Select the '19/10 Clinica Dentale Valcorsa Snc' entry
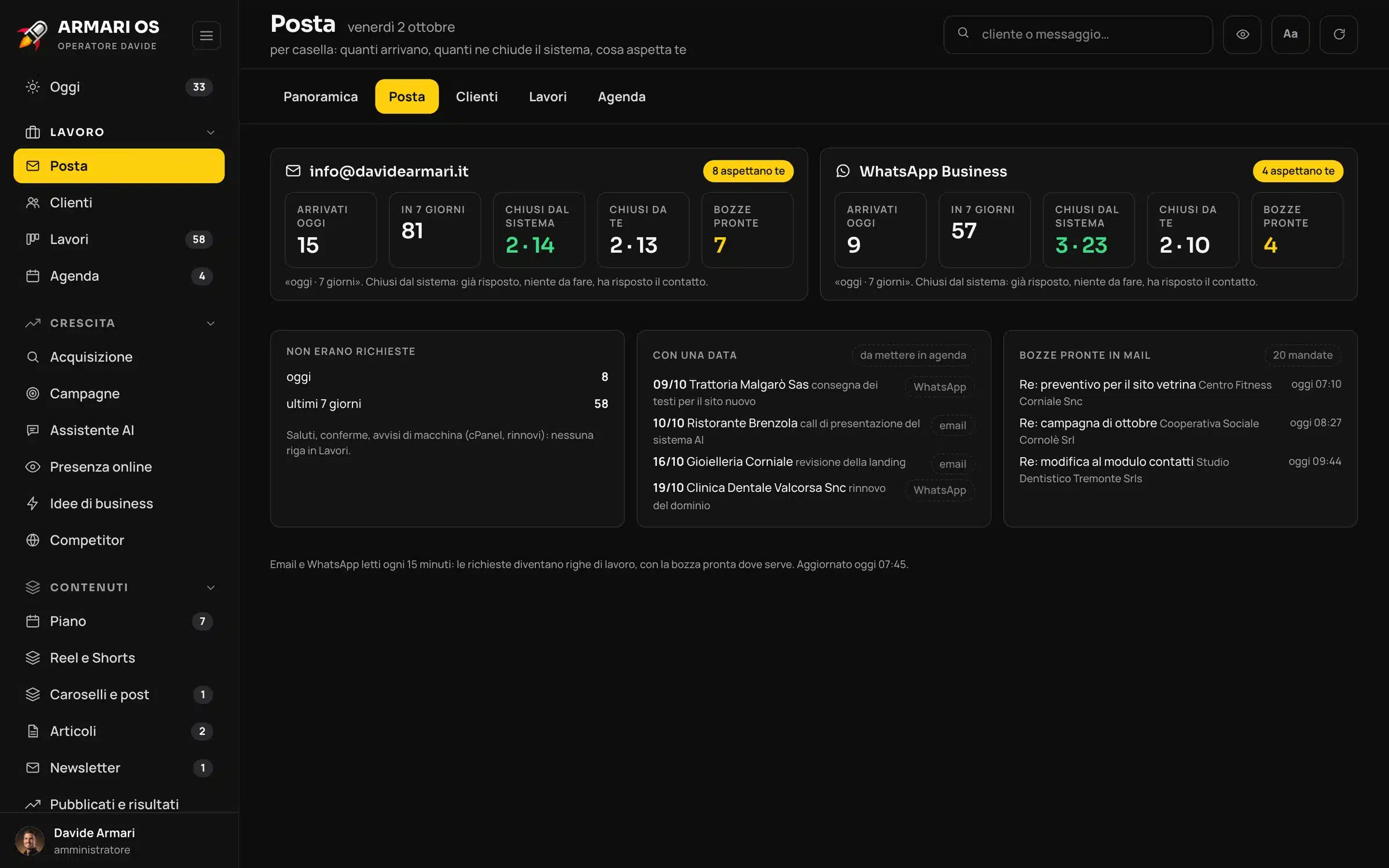Image resolution: width=1389 pixels, height=868 pixels. pyautogui.click(x=813, y=496)
